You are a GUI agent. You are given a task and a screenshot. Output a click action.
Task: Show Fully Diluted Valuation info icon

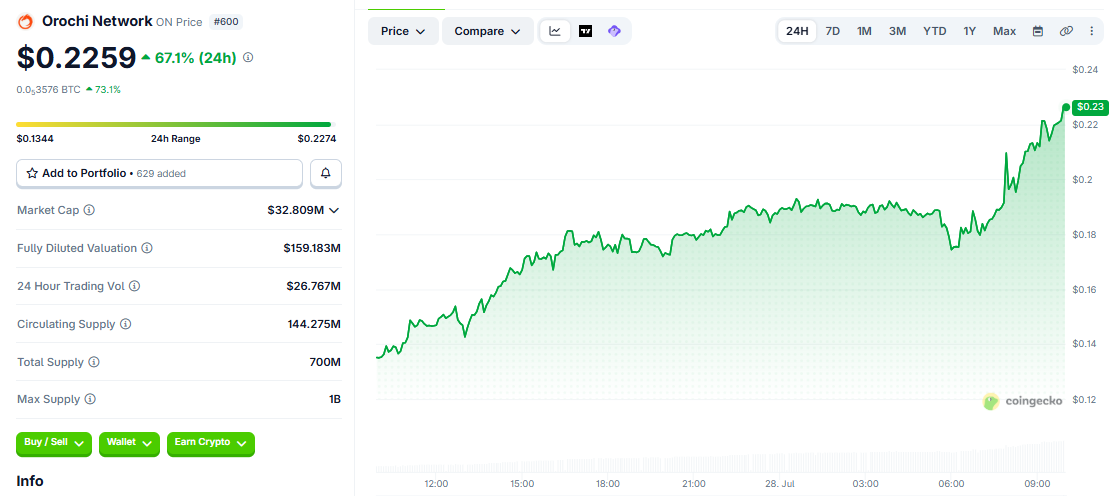[146, 248]
